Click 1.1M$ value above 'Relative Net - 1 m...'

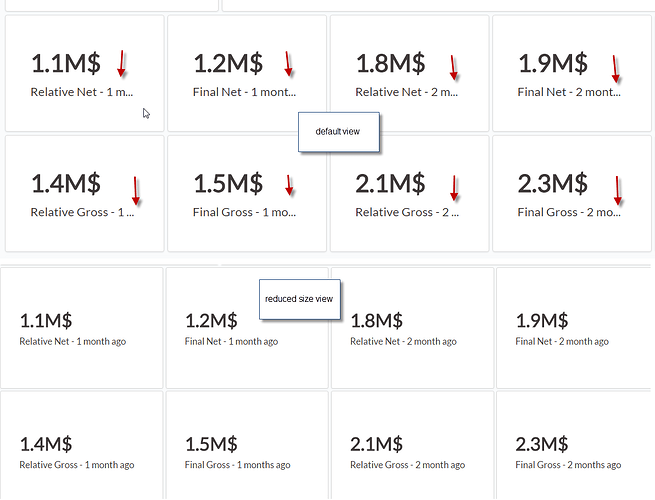[x=66, y=63]
